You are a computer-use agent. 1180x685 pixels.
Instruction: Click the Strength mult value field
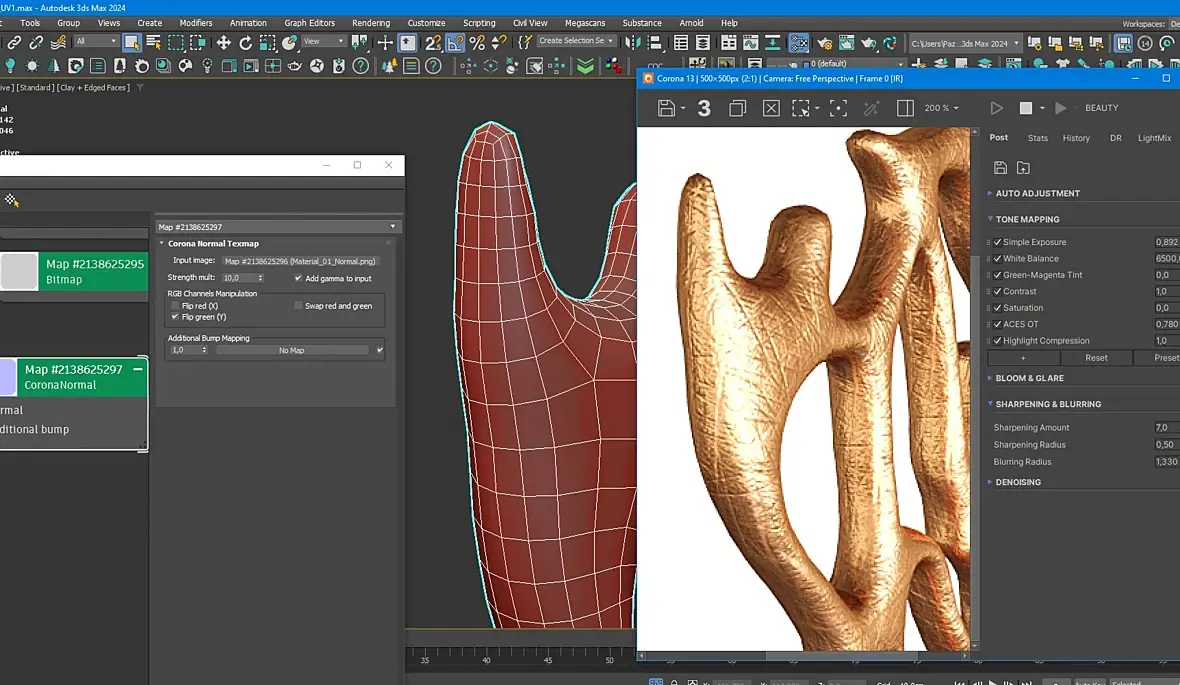[x=236, y=278]
